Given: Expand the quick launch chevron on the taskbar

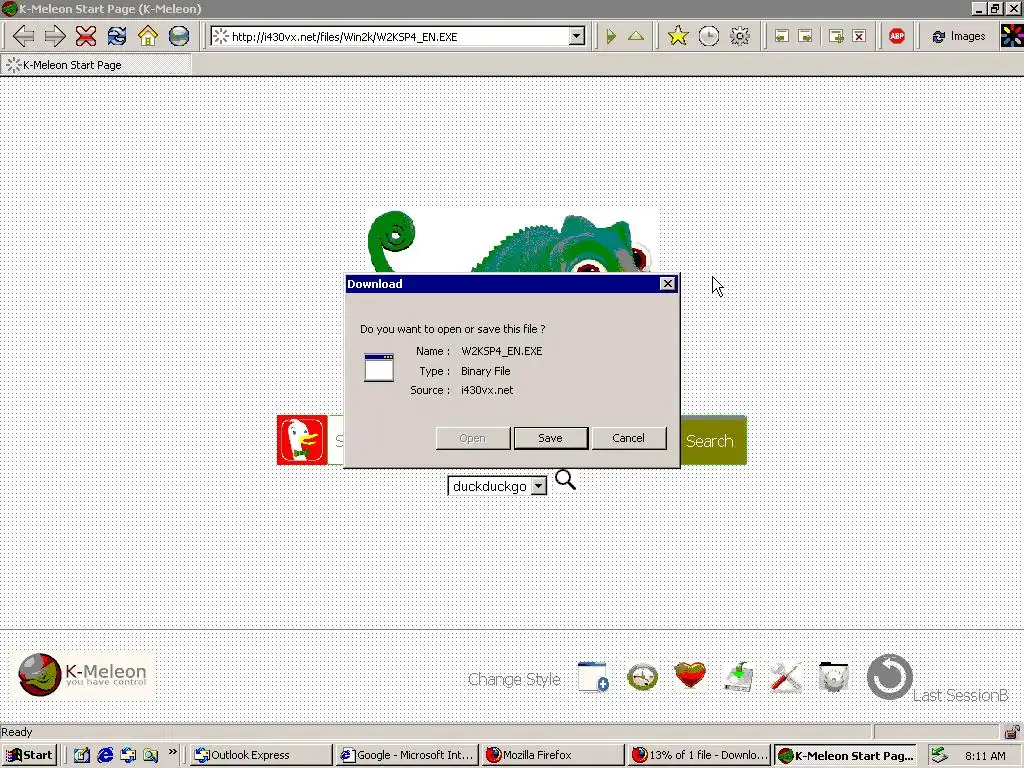Looking at the screenshot, I should point(172,751).
